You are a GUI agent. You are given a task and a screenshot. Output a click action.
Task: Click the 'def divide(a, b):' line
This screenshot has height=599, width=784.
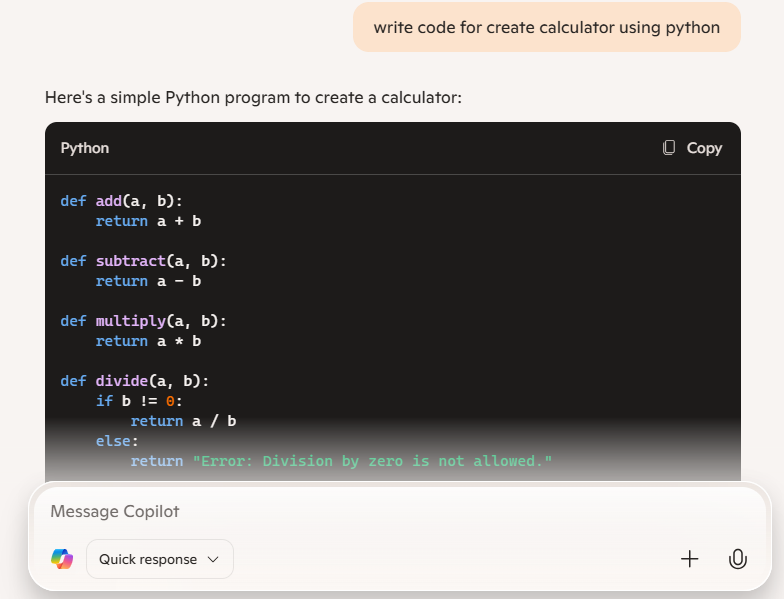point(134,381)
